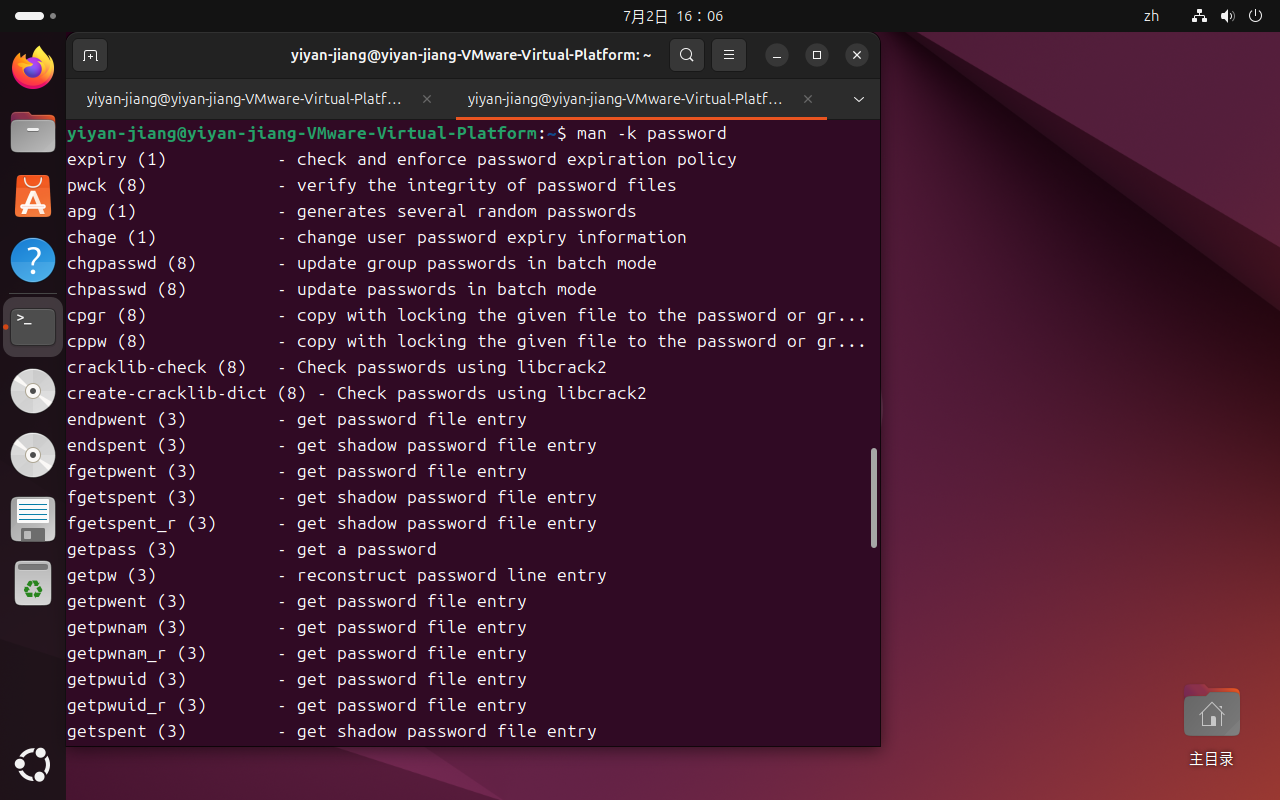The height and width of the screenshot is (800, 1280).
Task: Click the 'pwck (8)' entry
Action: point(107,185)
